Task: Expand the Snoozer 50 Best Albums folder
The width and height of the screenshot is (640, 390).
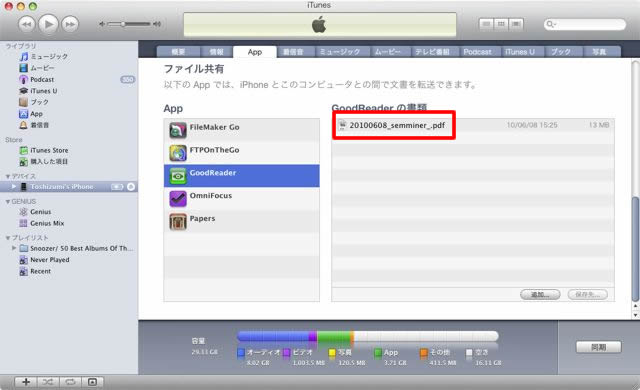Action: 14,248
